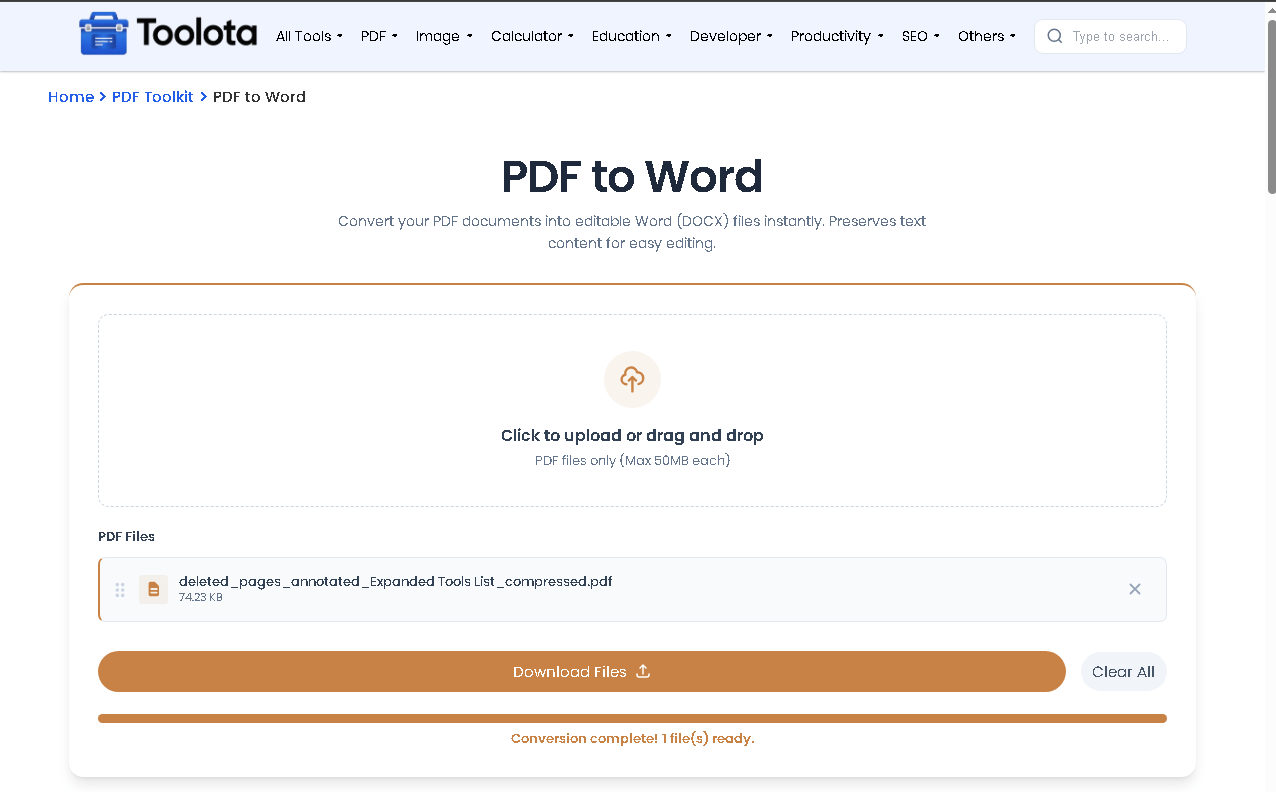Click the 'Conversion complete! 1 file(s) ready.' message
This screenshot has width=1276, height=792.
632,739
